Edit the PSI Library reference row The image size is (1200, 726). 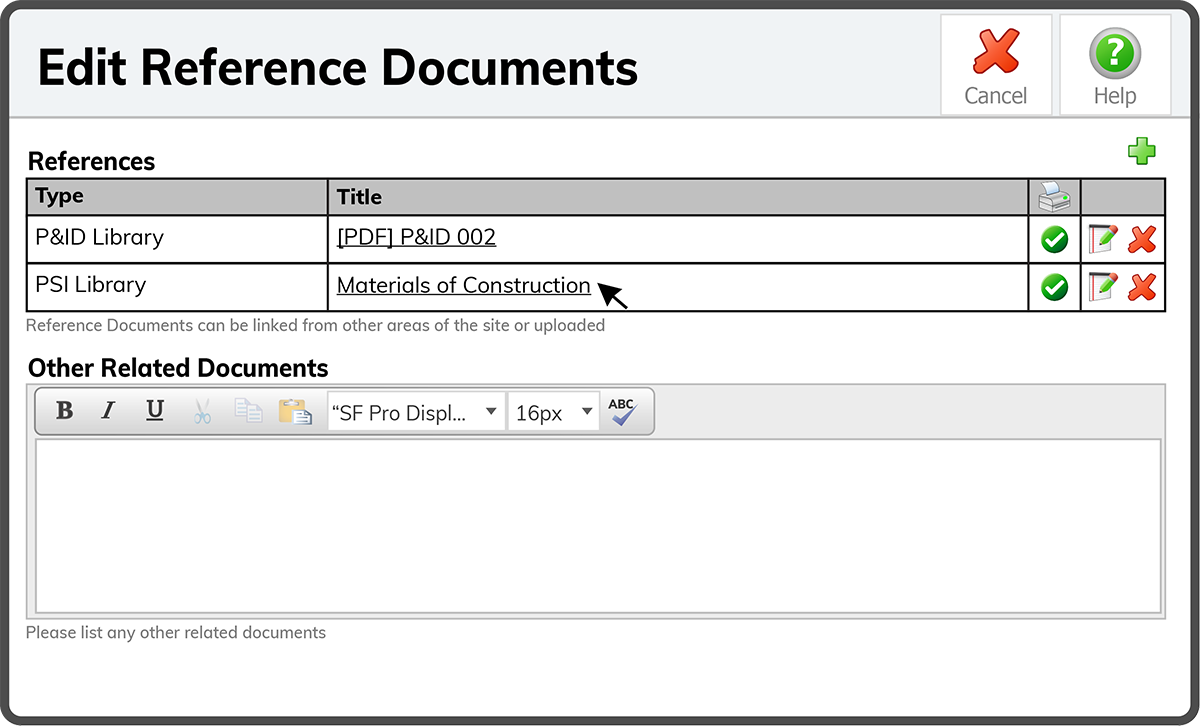(x=1102, y=287)
